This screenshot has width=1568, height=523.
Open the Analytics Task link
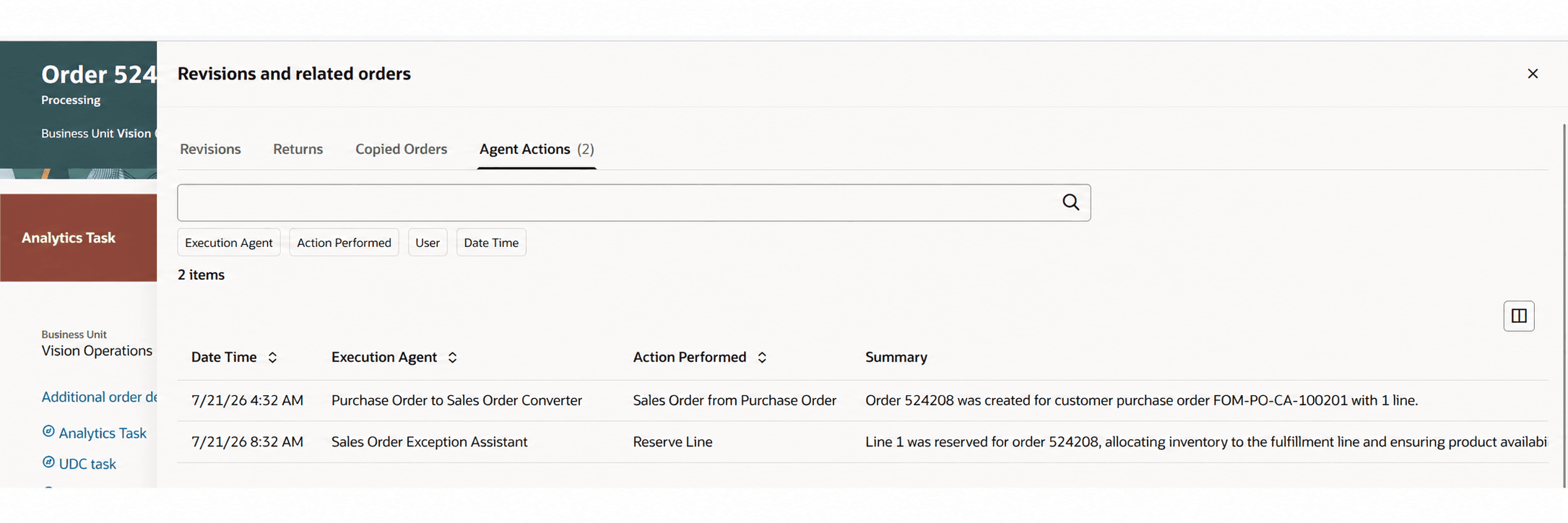coord(103,433)
